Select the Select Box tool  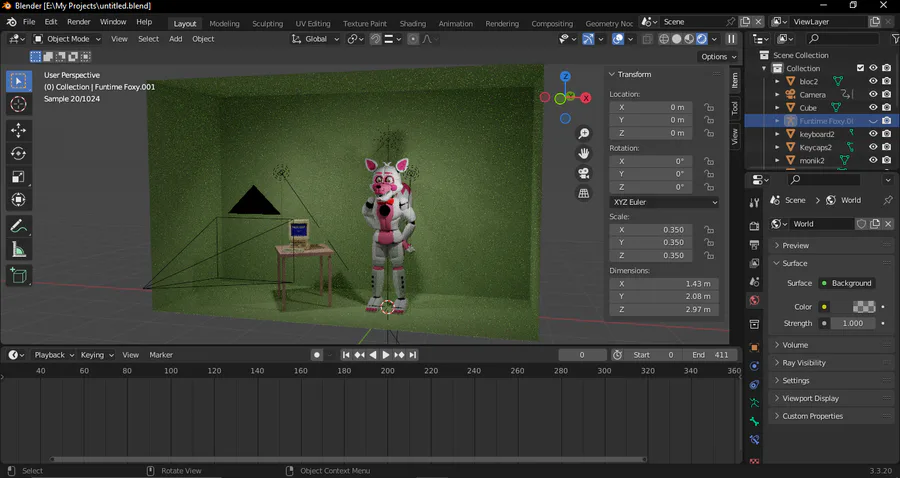[x=18, y=81]
